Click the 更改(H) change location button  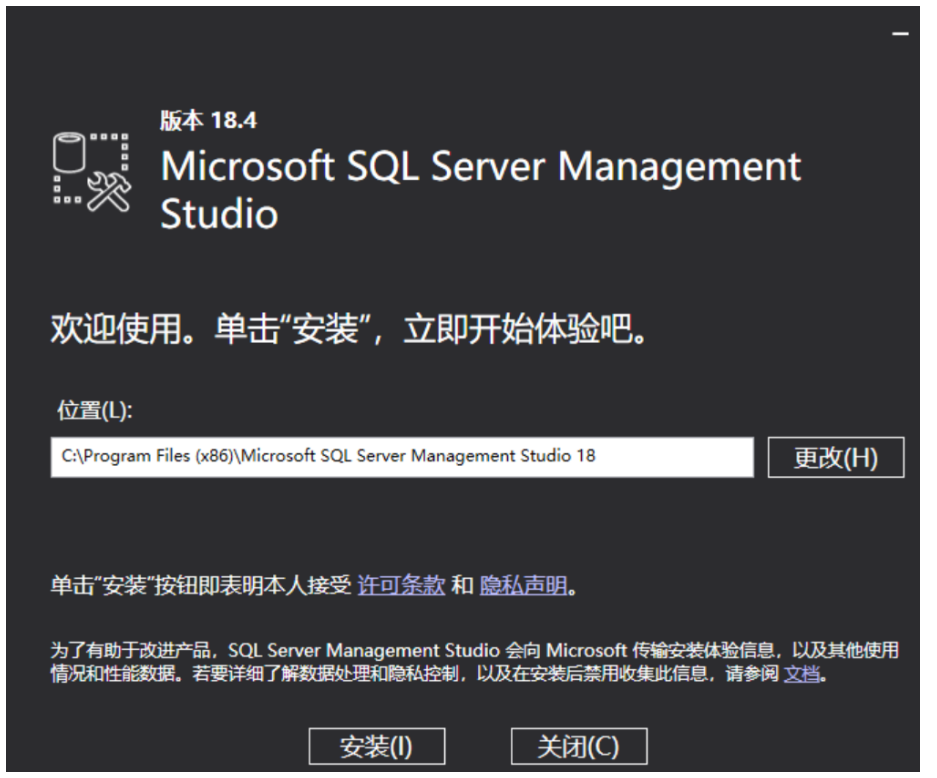tap(835, 458)
